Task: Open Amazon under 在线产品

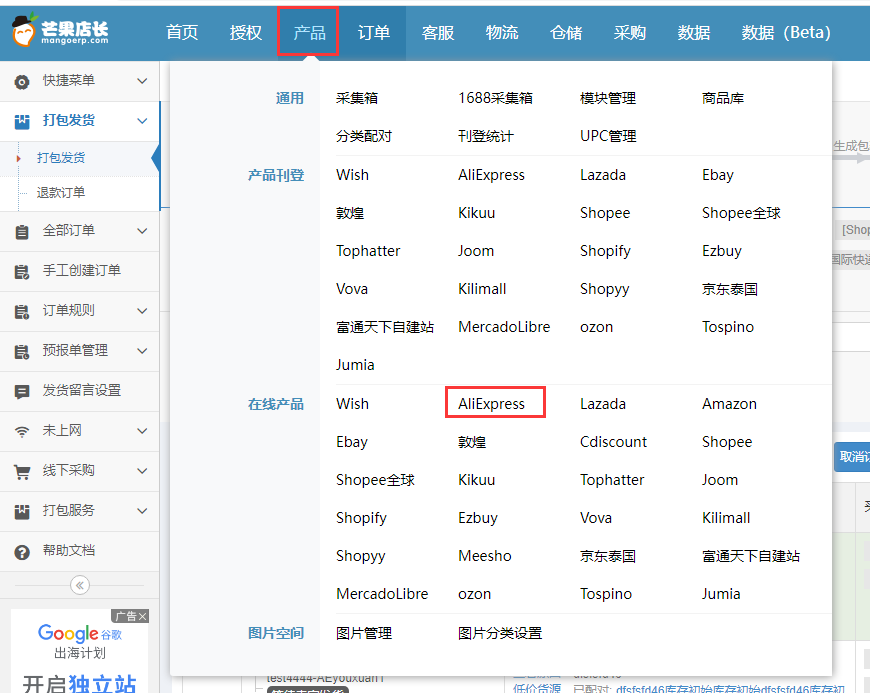Action: (730, 403)
